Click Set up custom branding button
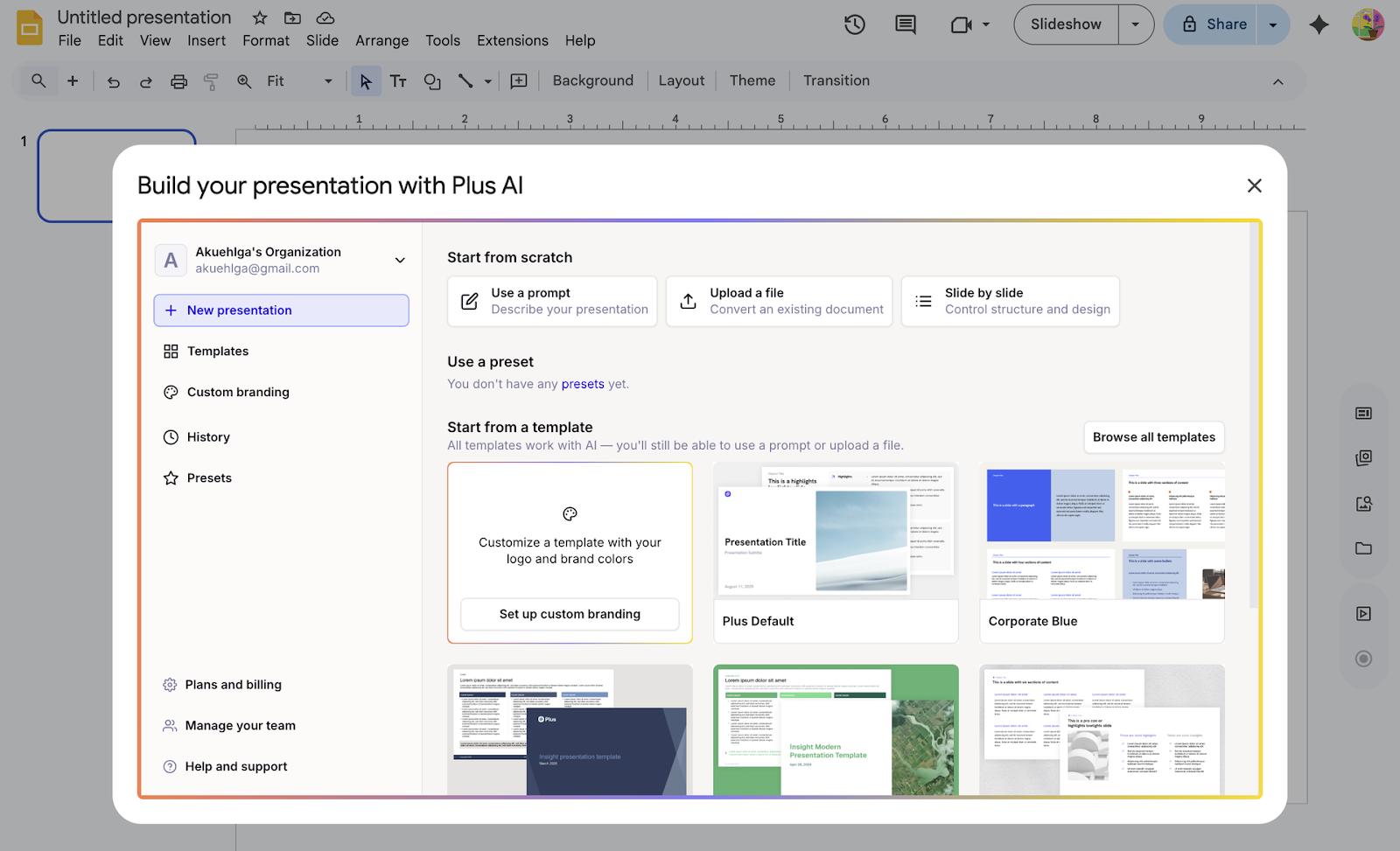This screenshot has height=851, width=1400. click(570, 614)
